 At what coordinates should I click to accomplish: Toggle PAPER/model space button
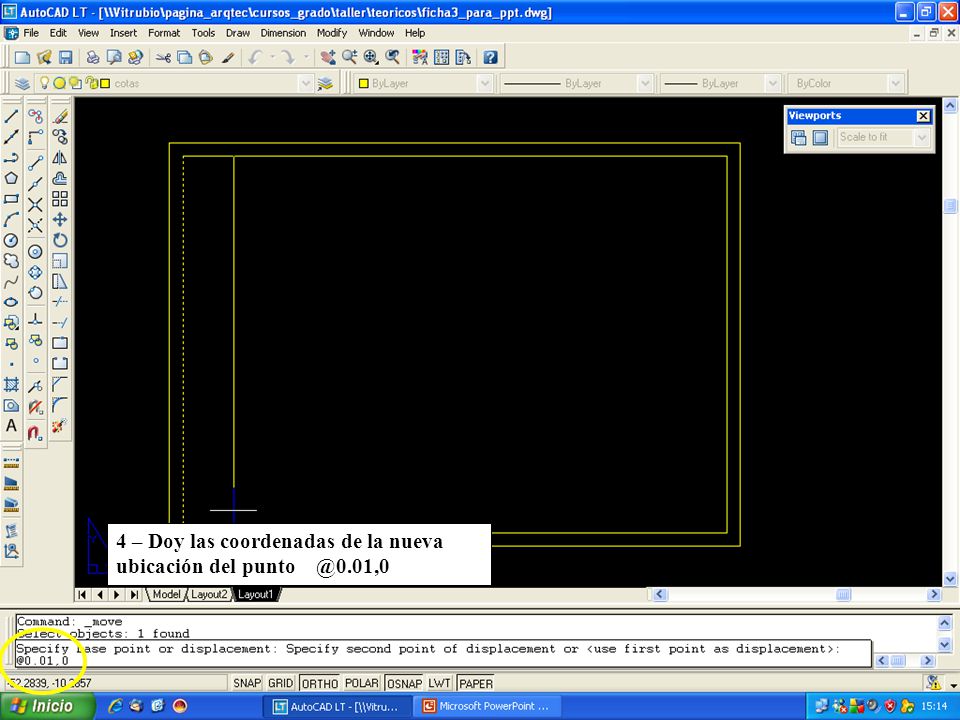point(476,683)
